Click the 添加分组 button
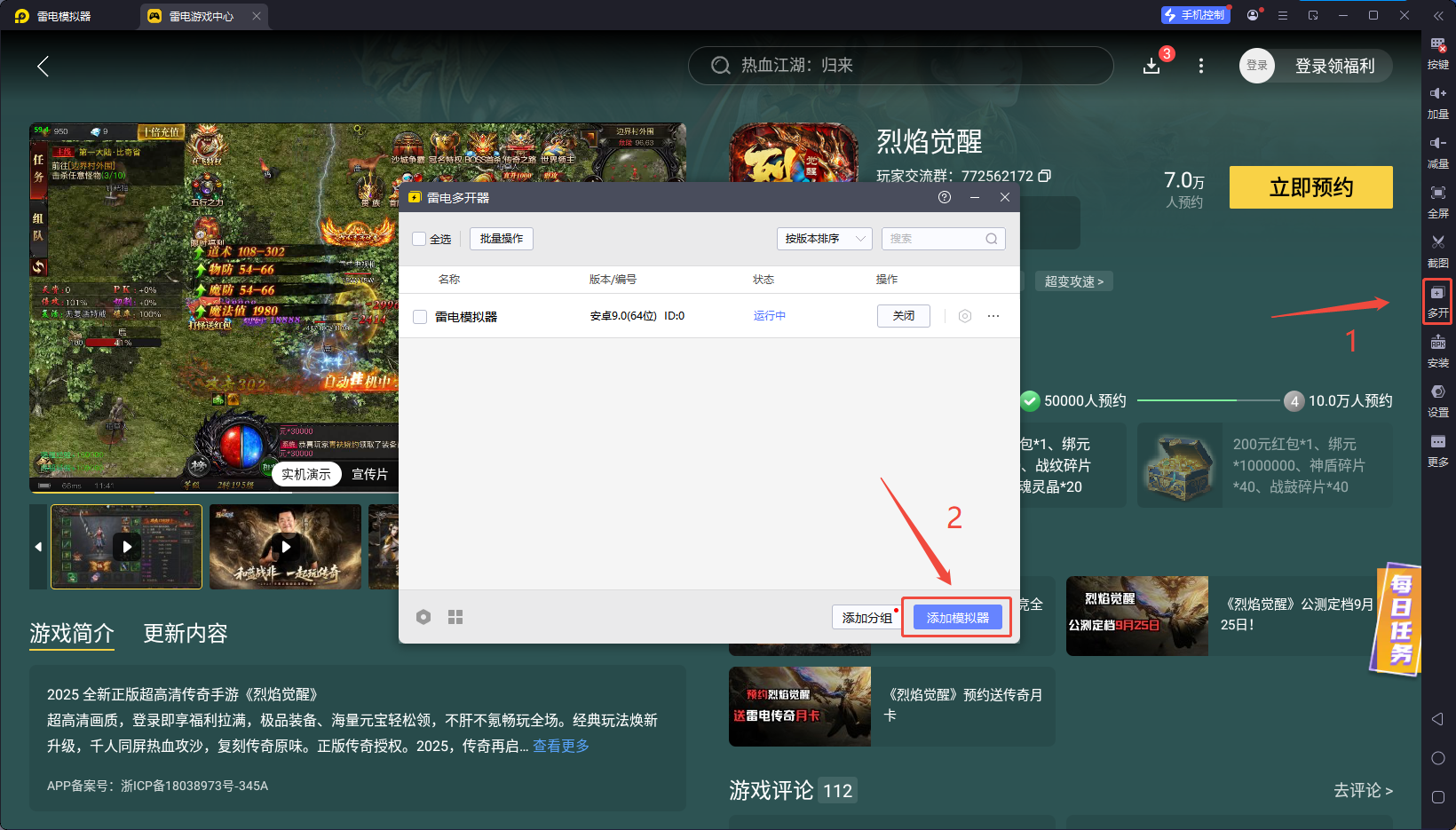Viewport: 1456px width, 830px height. point(866,617)
